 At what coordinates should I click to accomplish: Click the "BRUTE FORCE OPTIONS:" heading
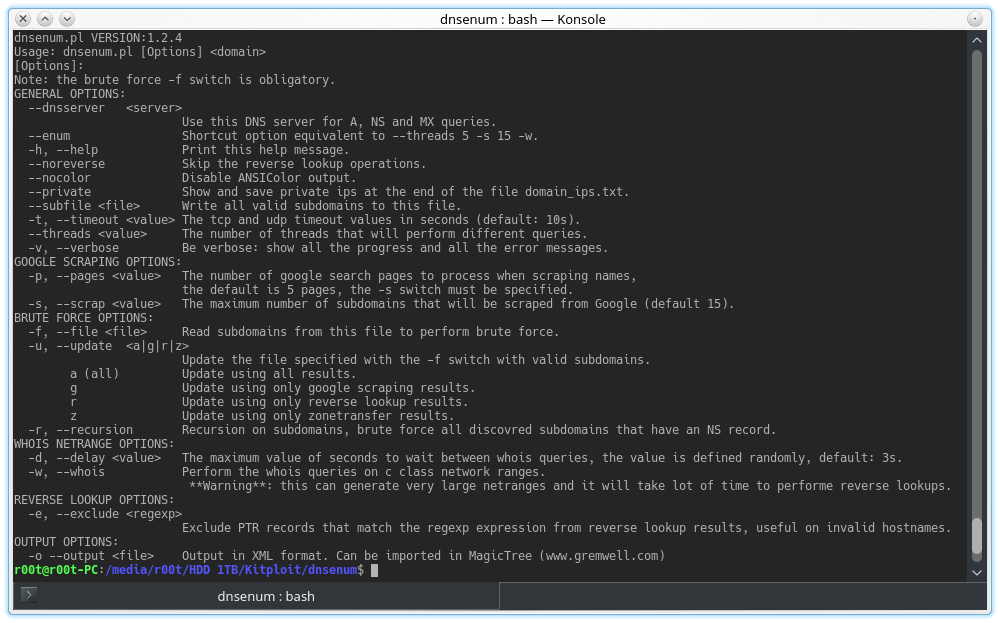pyautogui.click(x=84, y=318)
